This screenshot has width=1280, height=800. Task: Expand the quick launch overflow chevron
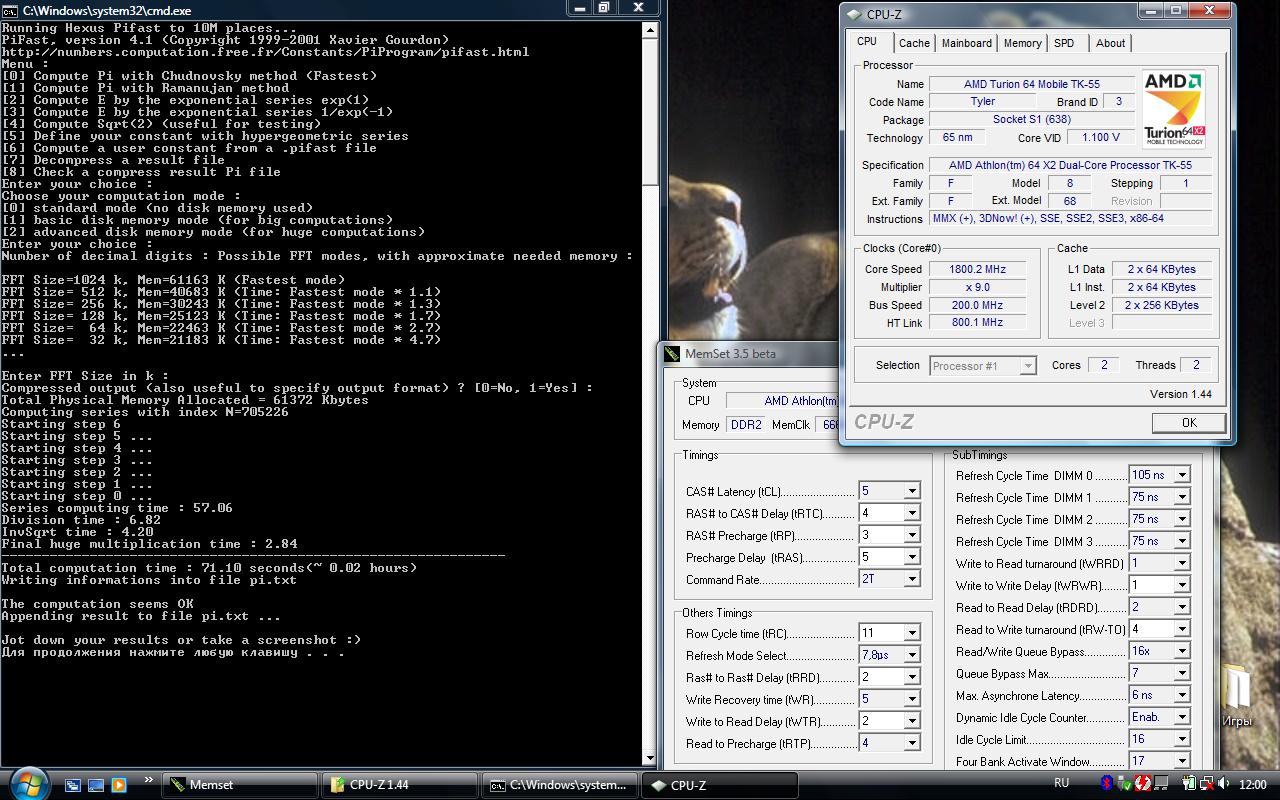(150, 779)
